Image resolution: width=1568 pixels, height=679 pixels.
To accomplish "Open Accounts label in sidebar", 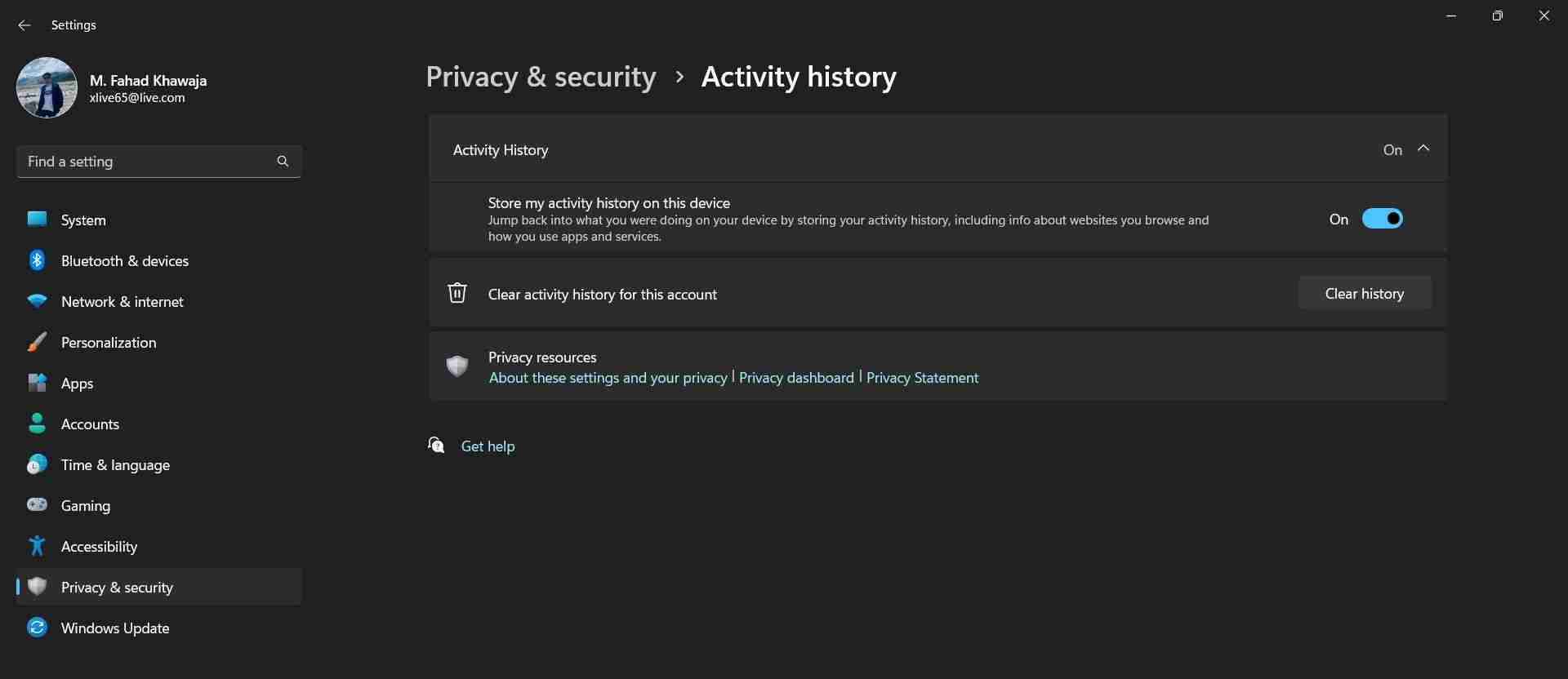I will (90, 424).
